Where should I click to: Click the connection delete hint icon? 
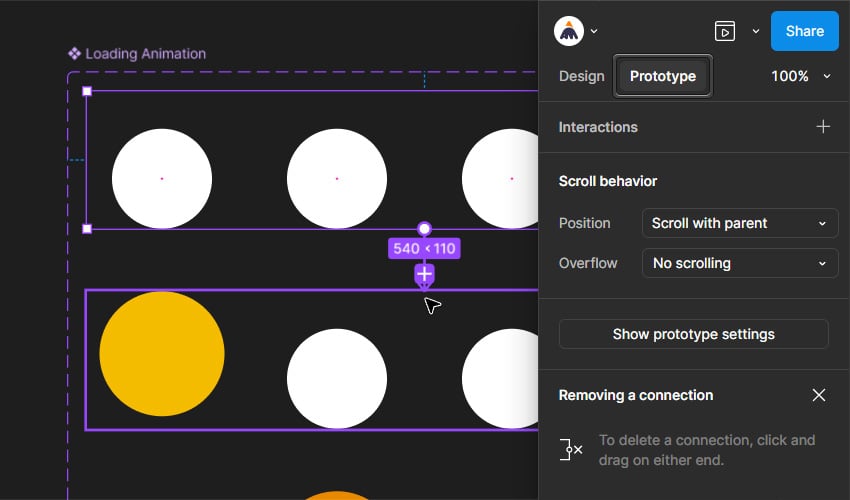571,450
